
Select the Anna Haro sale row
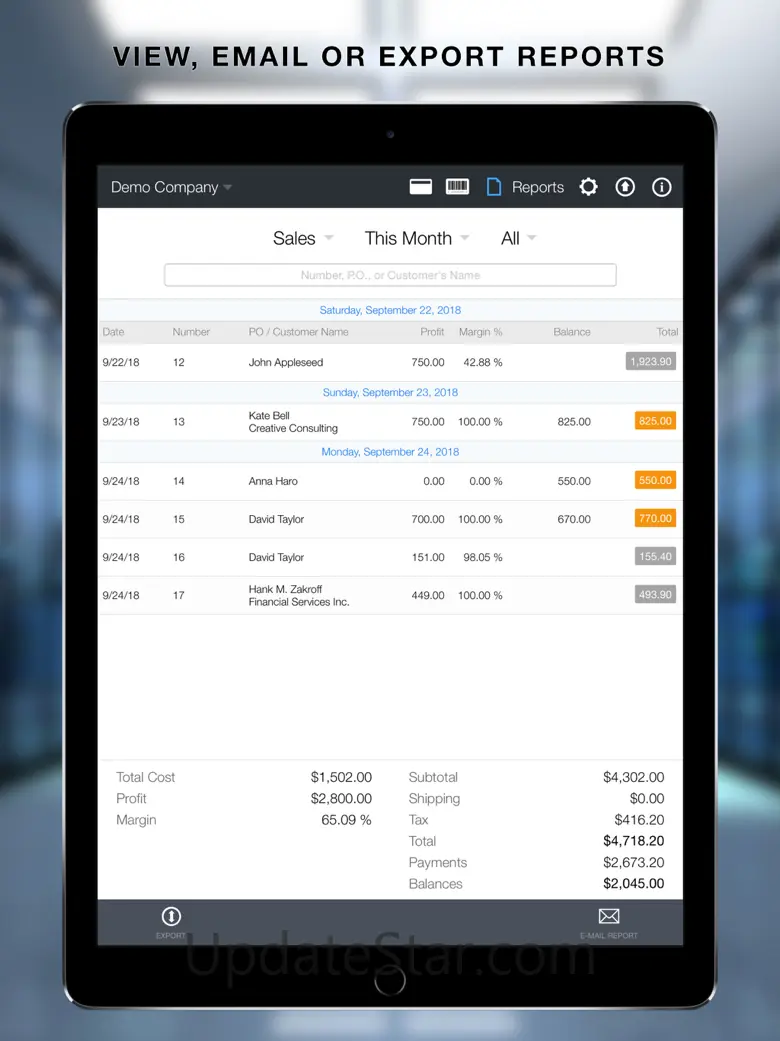(x=390, y=481)
